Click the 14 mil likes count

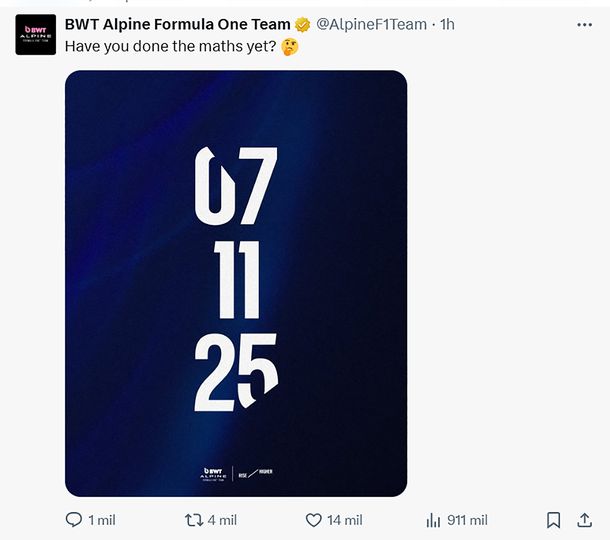point(345,520)
